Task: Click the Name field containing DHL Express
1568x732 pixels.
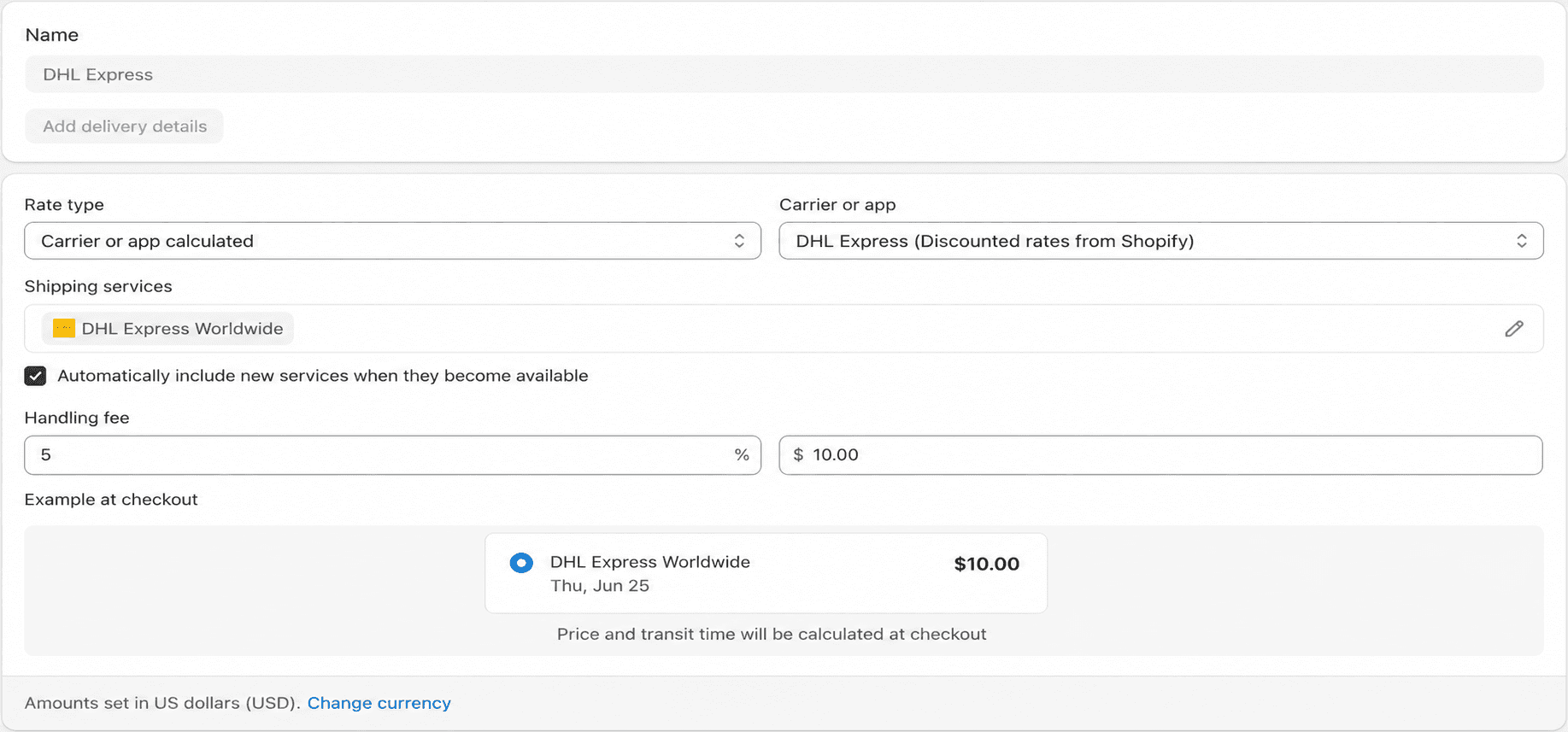Action: (784, 74)
